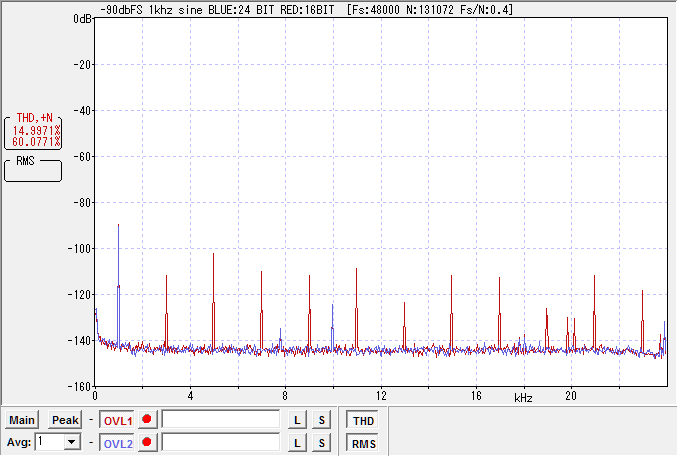Click the 20 label on the frequency axis
The height and width of the screenshot is (456, 678).
(x=571, y=396)
